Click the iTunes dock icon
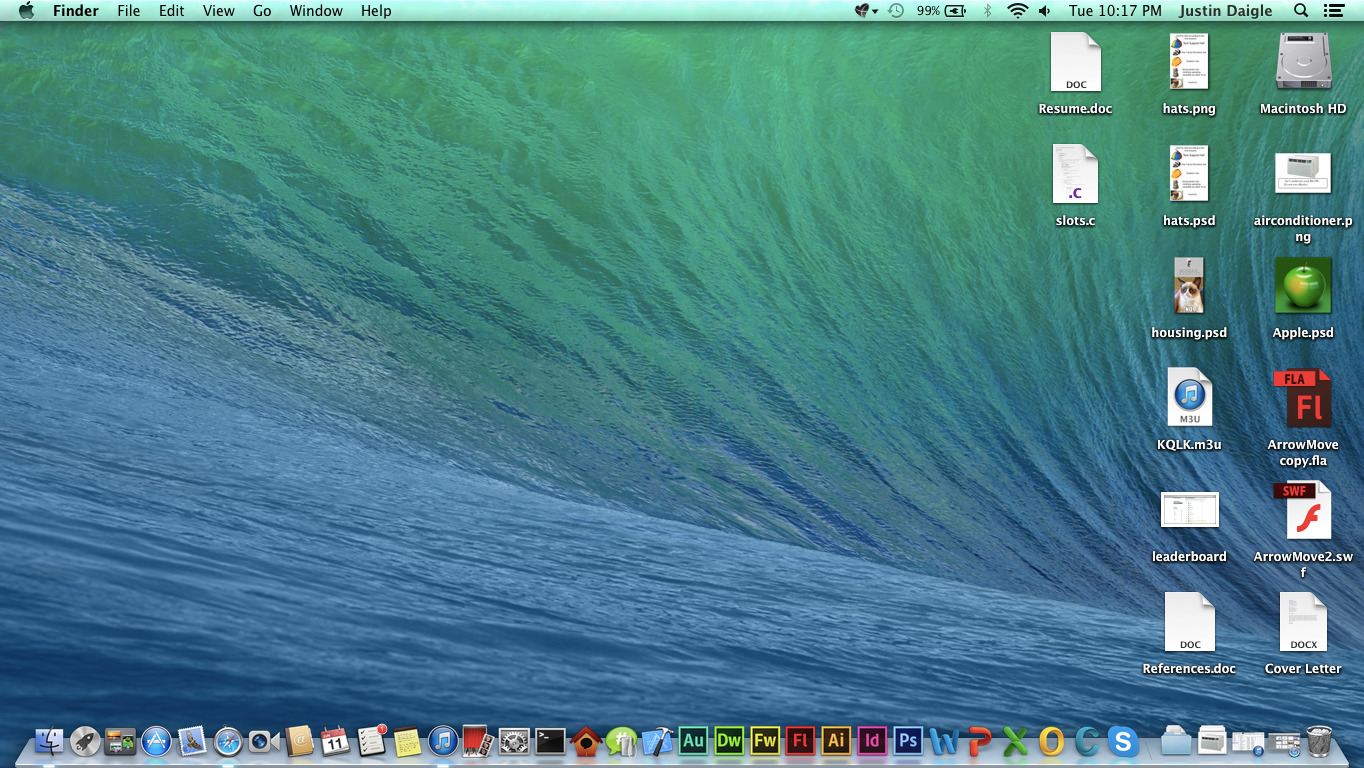The width and height of the screenshot is (1364, 768). pyautogui.click(x=443, y=741)
